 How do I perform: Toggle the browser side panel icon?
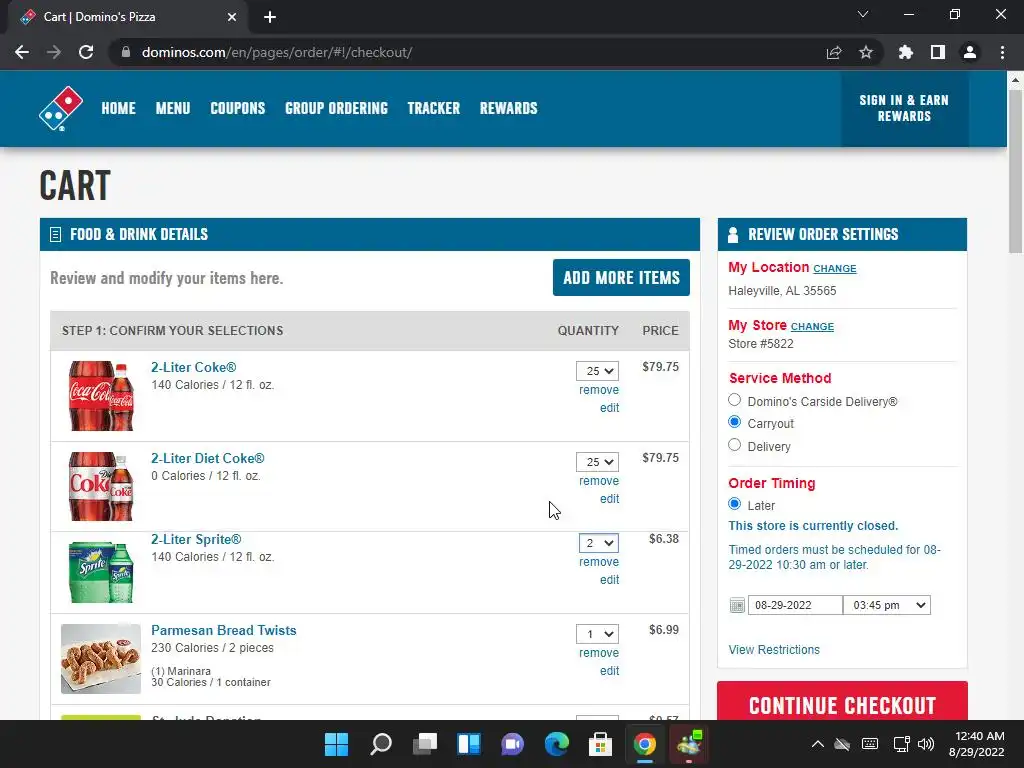[x=938, y=52]
